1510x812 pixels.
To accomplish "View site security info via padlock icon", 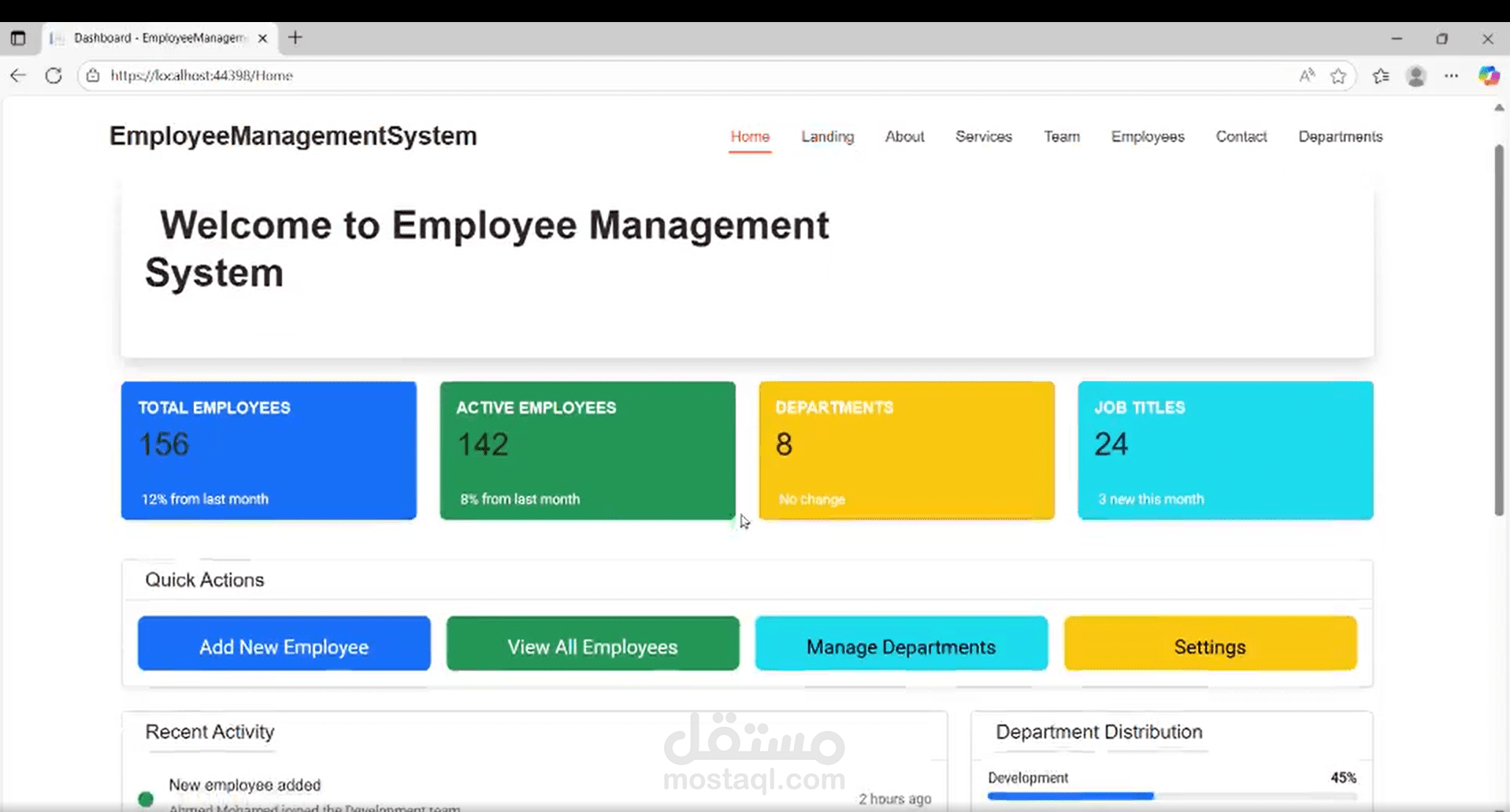I will point(92,76).
